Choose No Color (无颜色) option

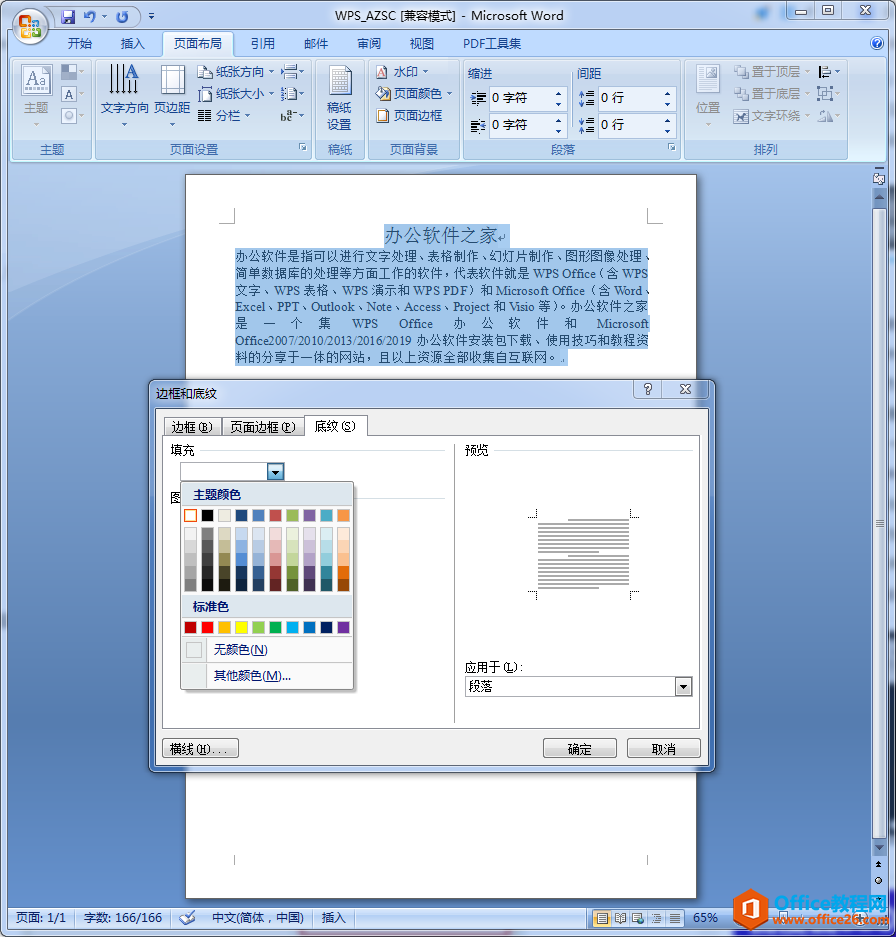[267, 650]
